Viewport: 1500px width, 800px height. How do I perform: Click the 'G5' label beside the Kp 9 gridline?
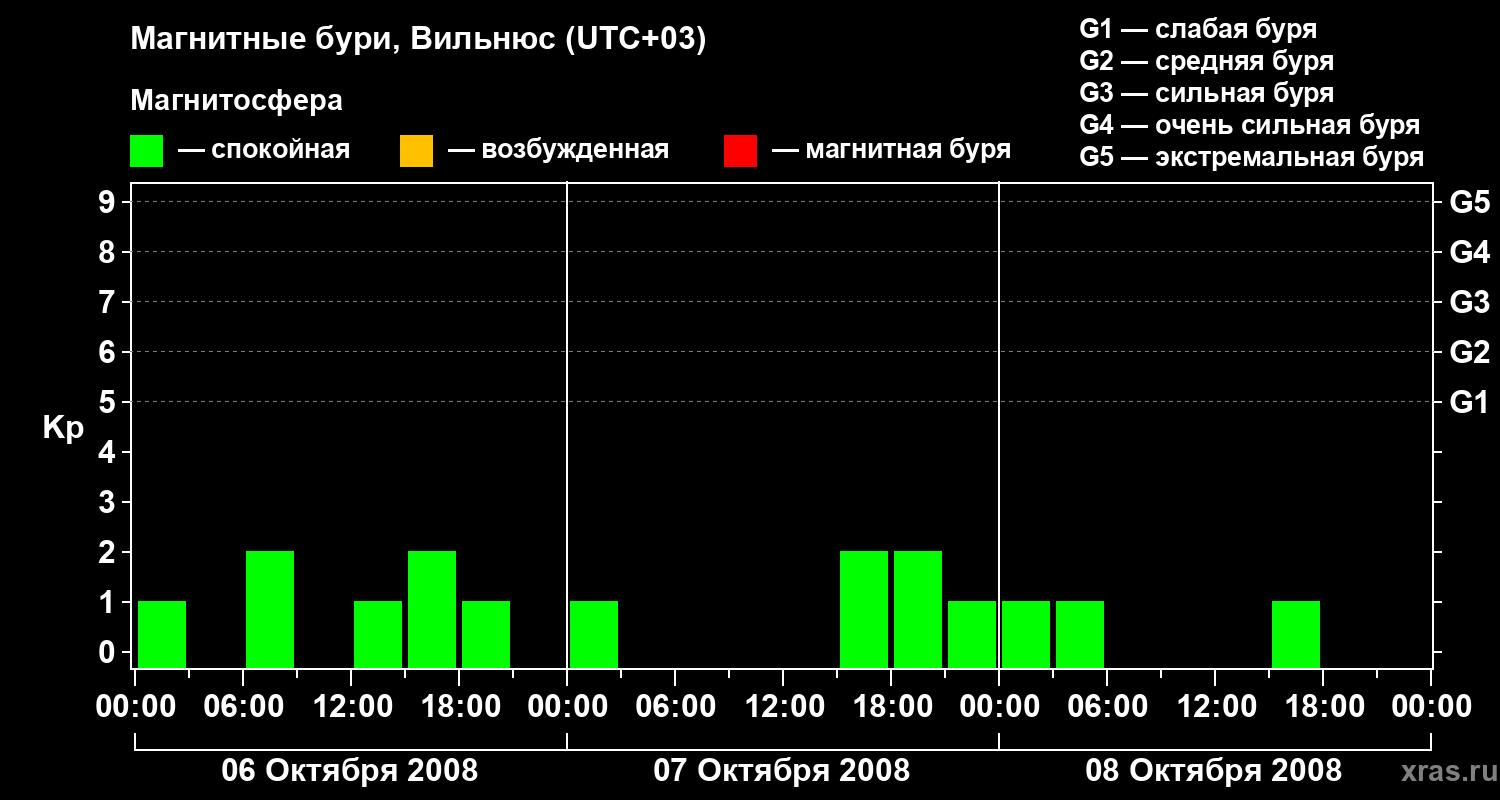1469,202
